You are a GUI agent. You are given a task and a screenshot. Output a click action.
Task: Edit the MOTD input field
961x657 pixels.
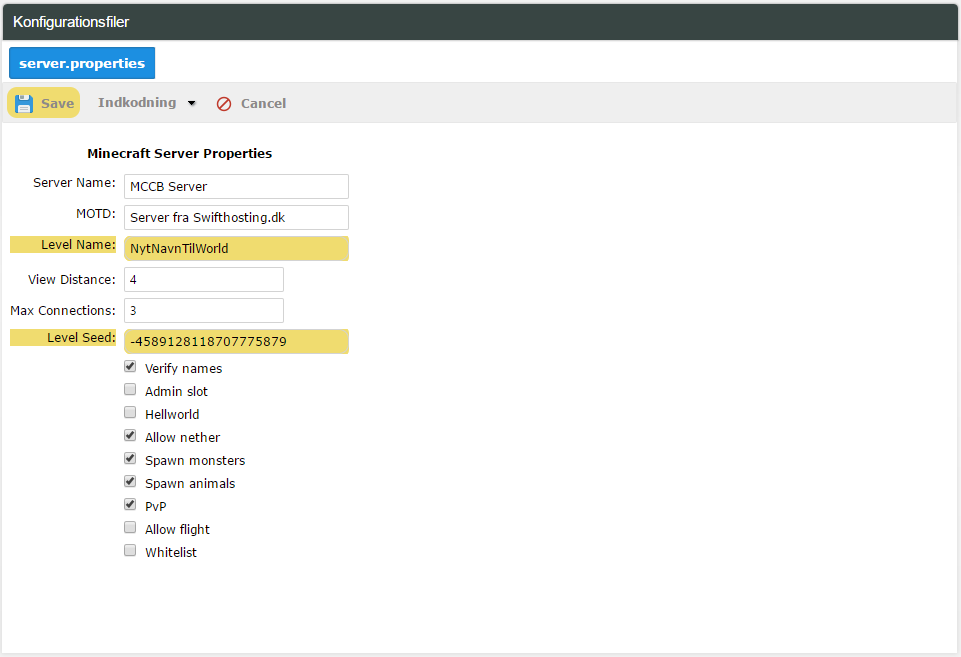click(236, 218)
